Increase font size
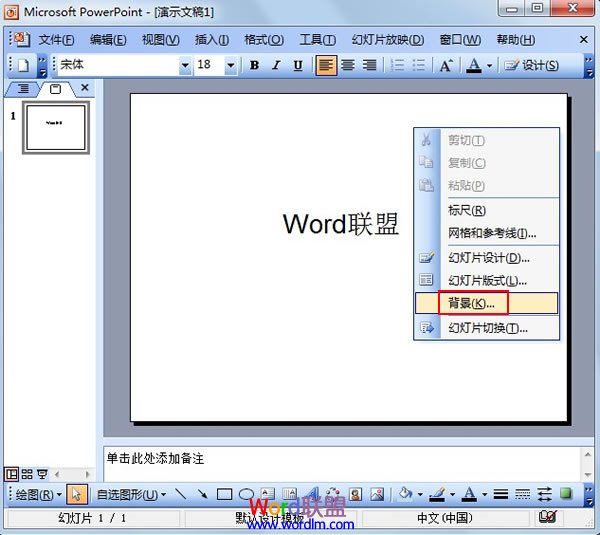The image size is (600, 535). [x=446, y=65]
